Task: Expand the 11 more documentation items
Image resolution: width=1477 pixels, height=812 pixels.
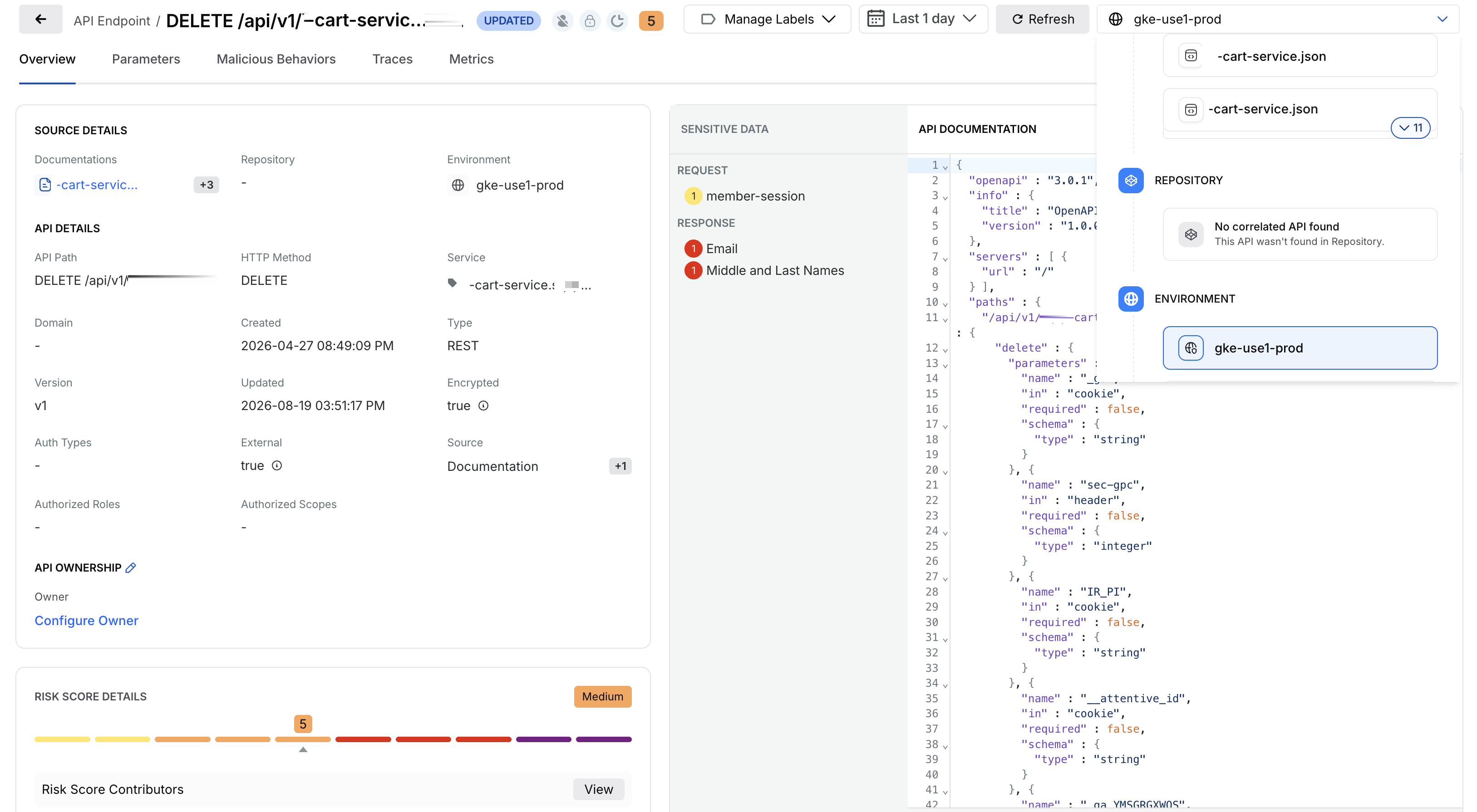Action: pyautogui.click(x=1410, y=128)
